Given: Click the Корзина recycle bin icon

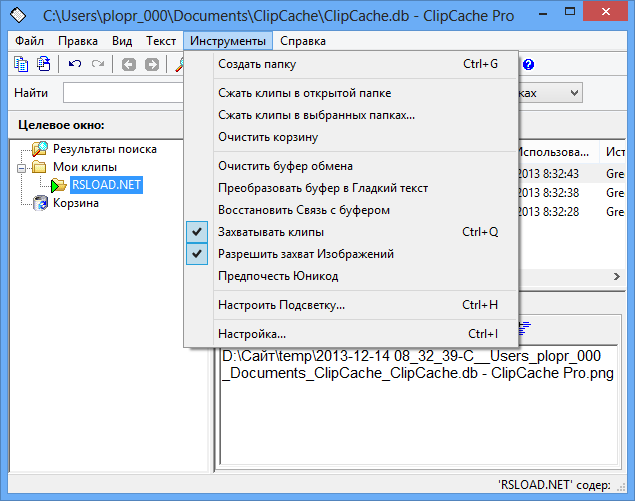Looking at the screenshot, I should coord(40,203).
